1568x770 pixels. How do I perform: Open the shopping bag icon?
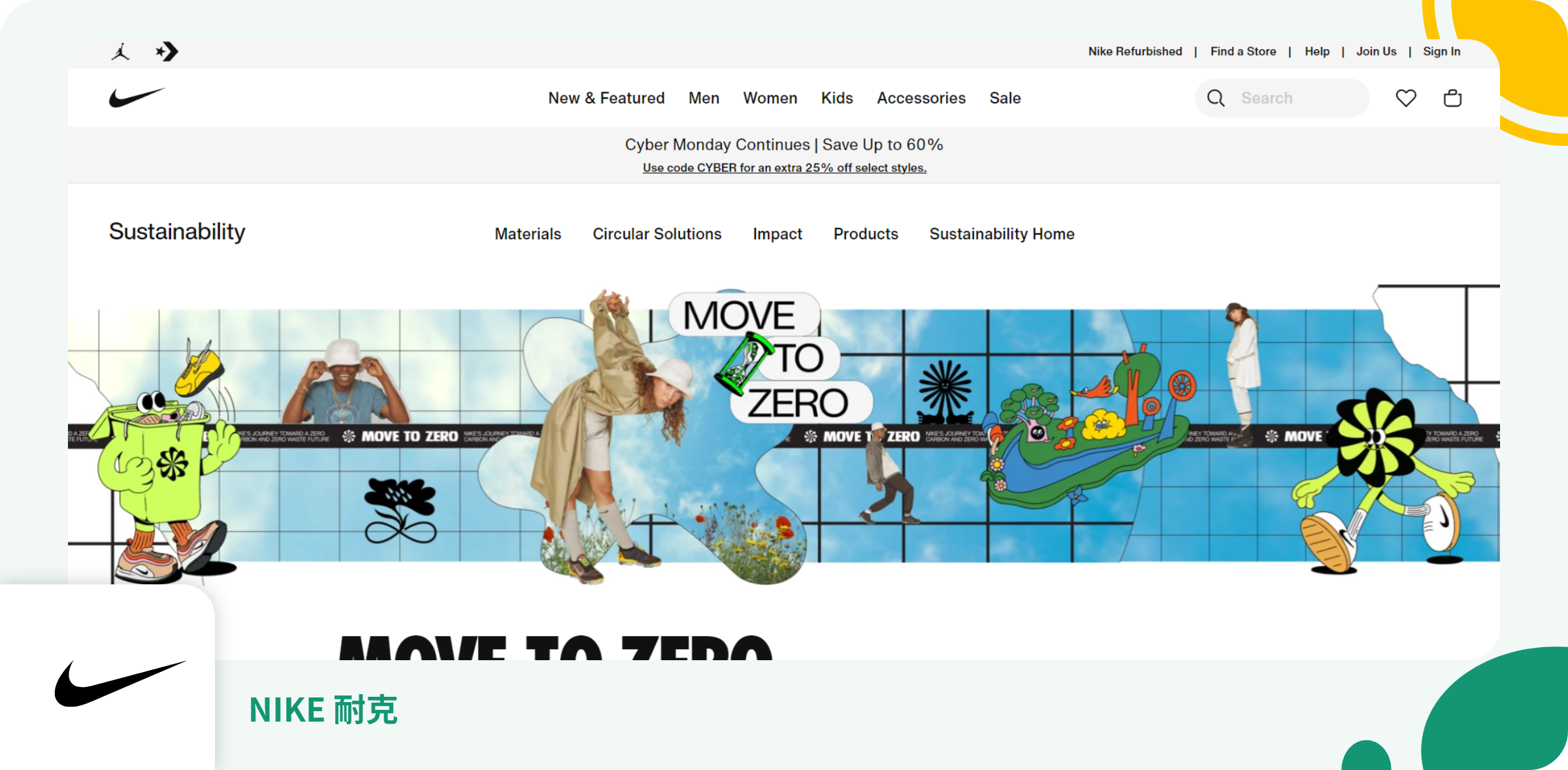1452,98
